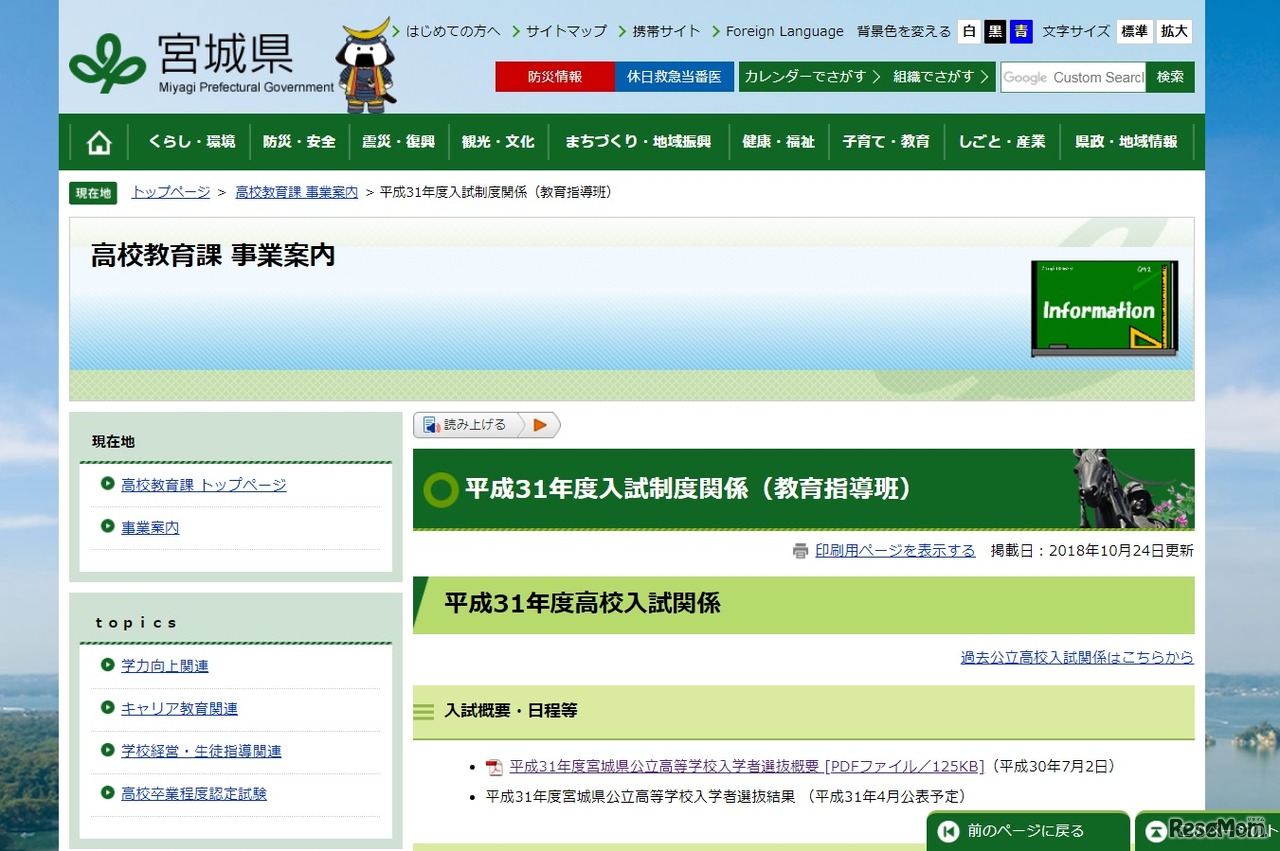Image resolution: width=1280 pixels, height=851 pixels.
Task: Open the 子育て・教育 menu
Action: pos(885,142)
